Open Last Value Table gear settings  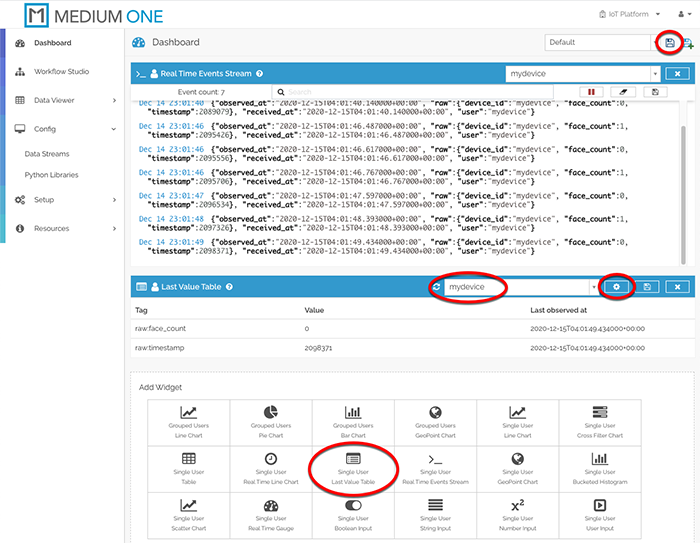click(x=617, y=287)
